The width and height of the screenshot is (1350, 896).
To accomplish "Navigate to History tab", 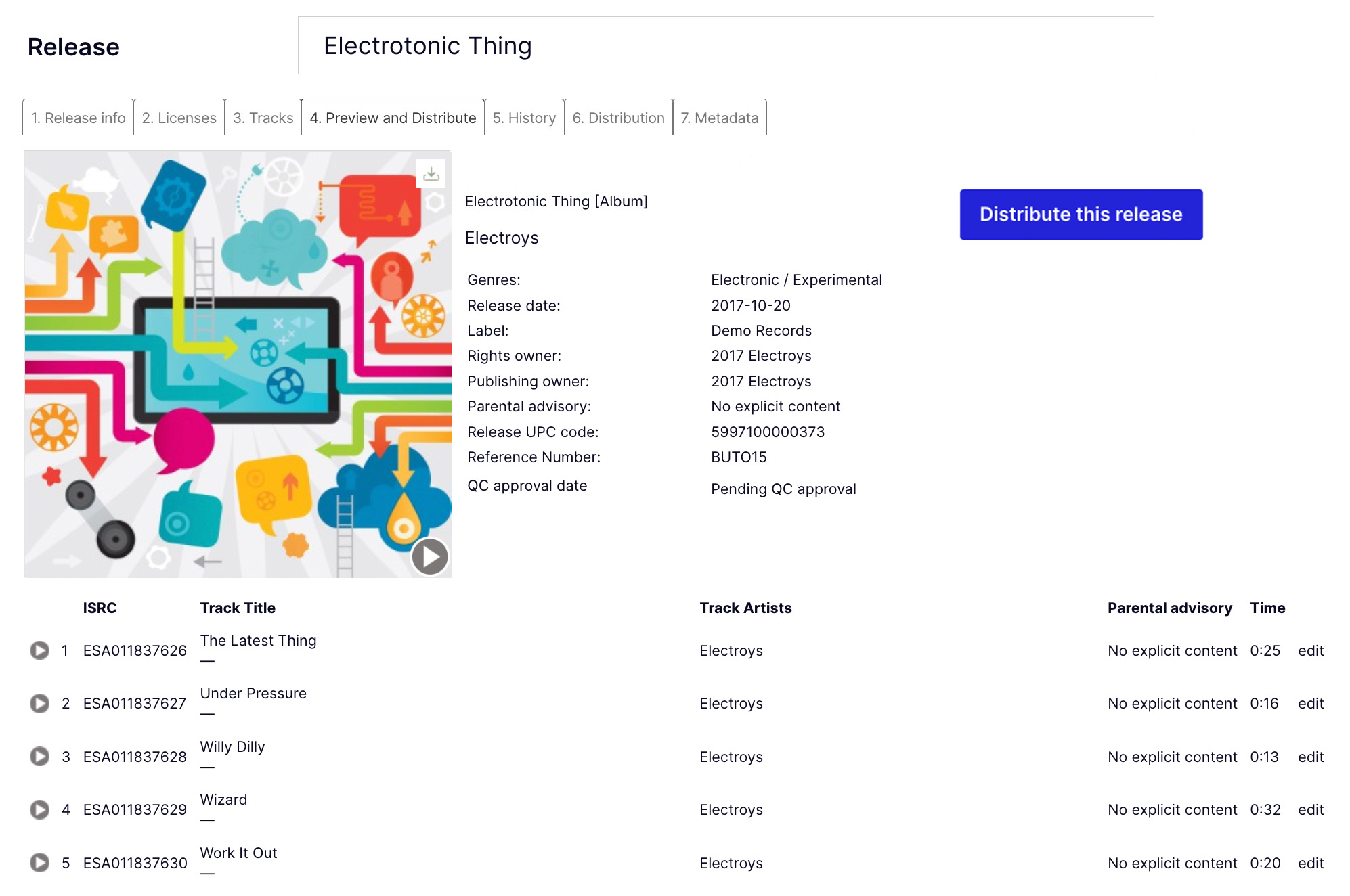I will [524, 117].
